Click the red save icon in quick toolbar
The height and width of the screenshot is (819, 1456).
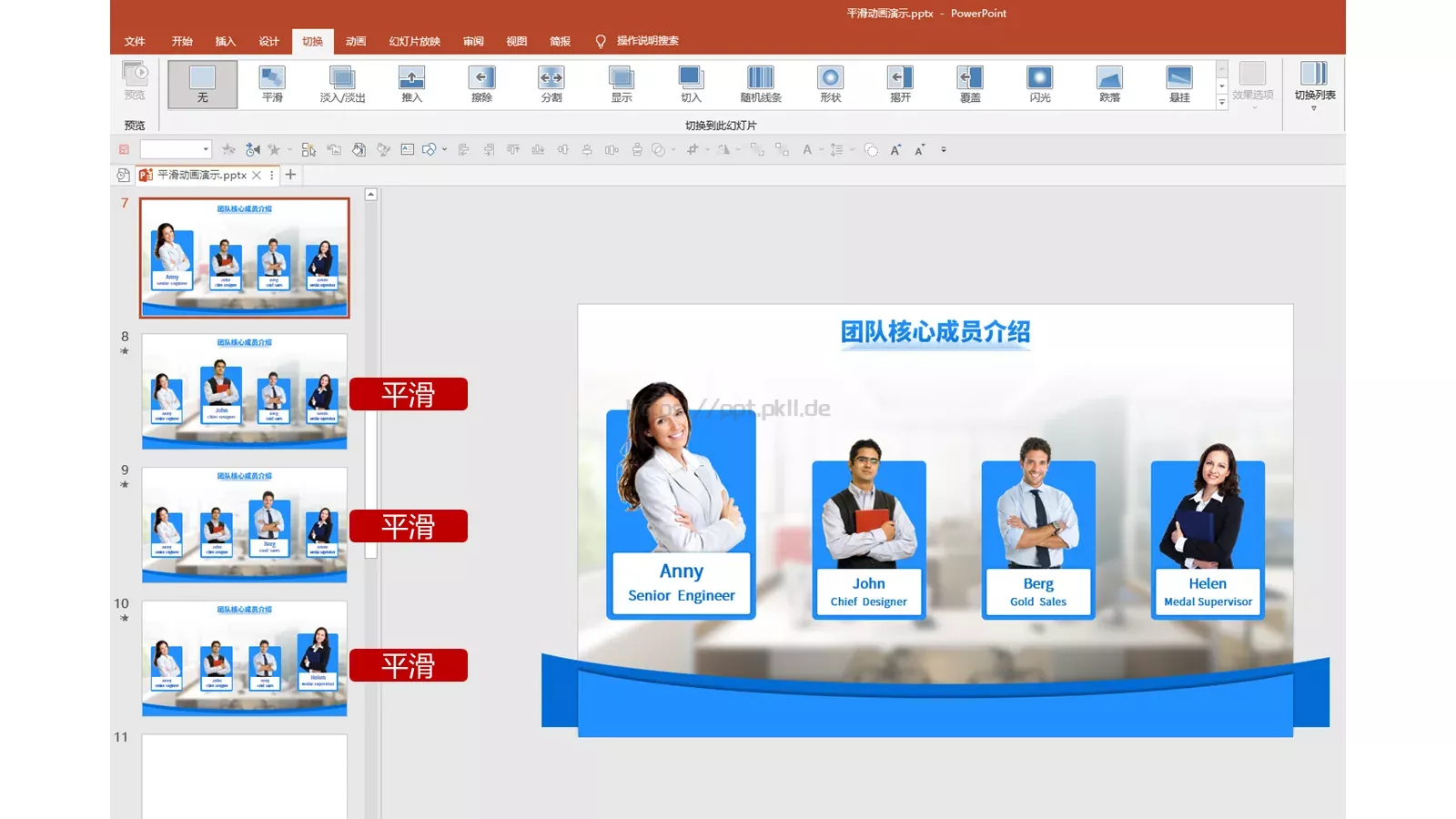[125, 149]
